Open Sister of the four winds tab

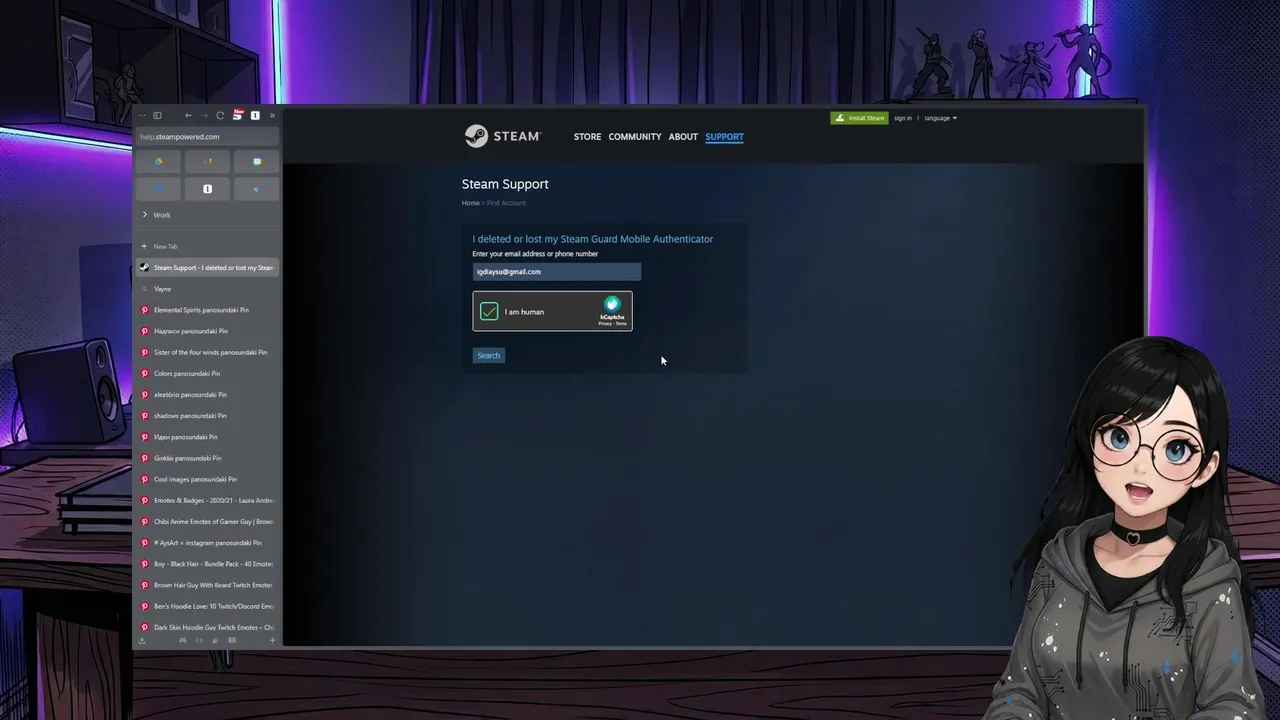207,352
